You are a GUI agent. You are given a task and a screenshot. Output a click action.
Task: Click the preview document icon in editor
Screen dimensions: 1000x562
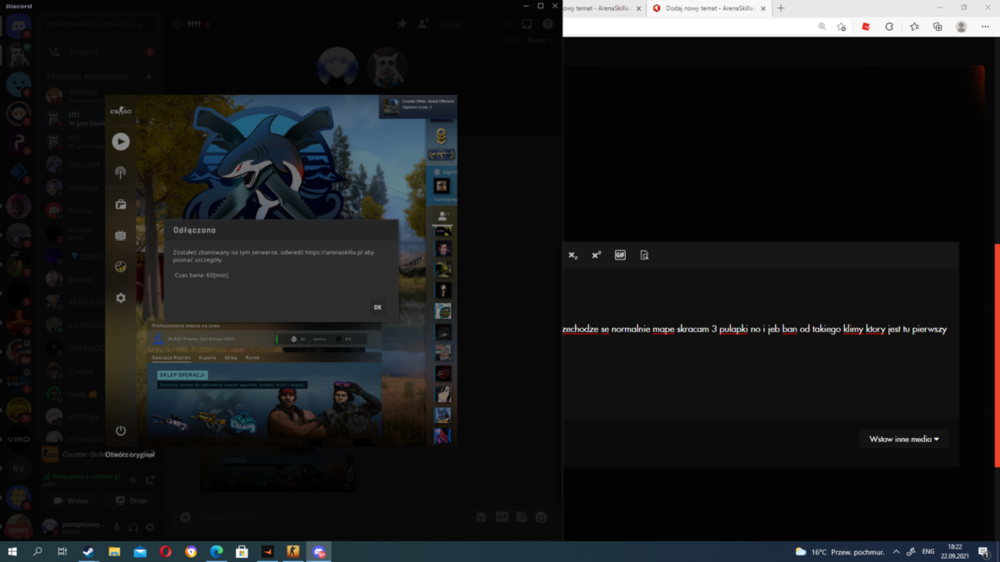(644, 255)
